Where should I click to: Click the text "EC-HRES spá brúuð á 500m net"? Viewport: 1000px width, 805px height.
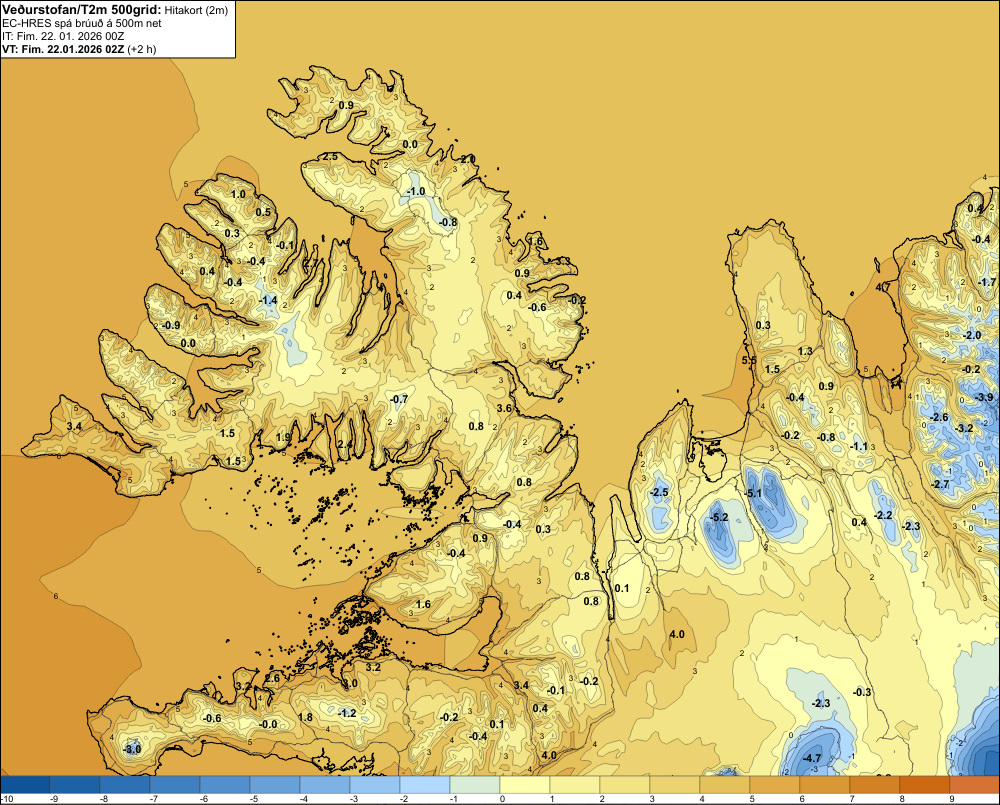[82, 23]
